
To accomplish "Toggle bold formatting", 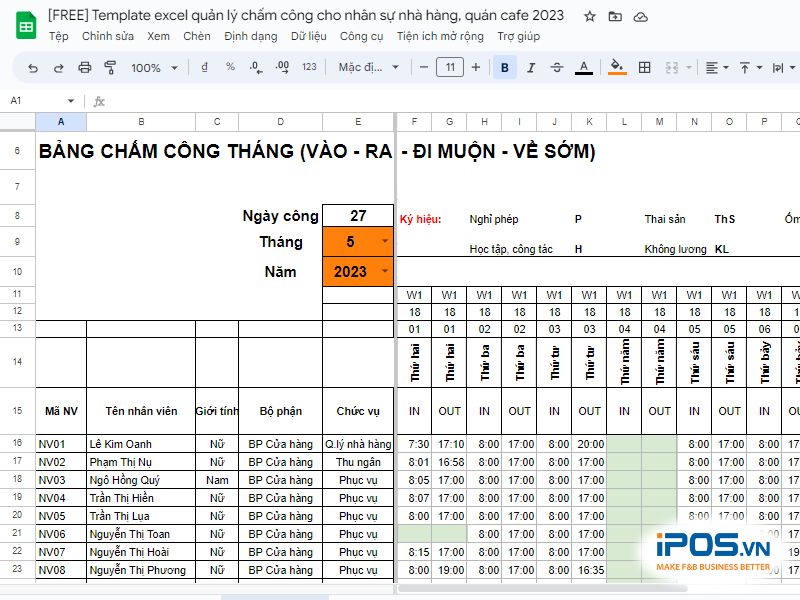I will click(x=505, y=67).
